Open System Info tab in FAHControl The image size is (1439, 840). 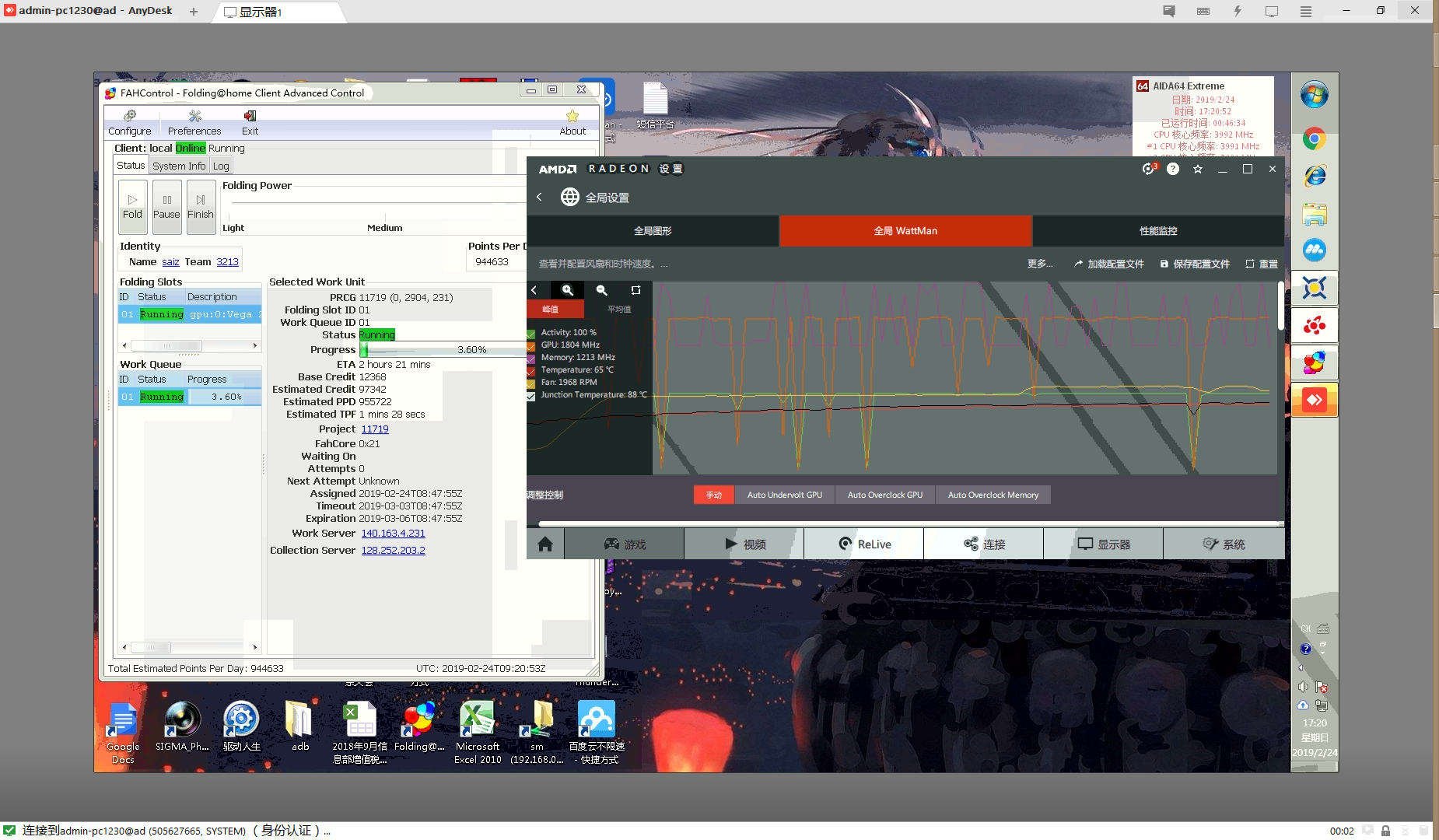179,166
